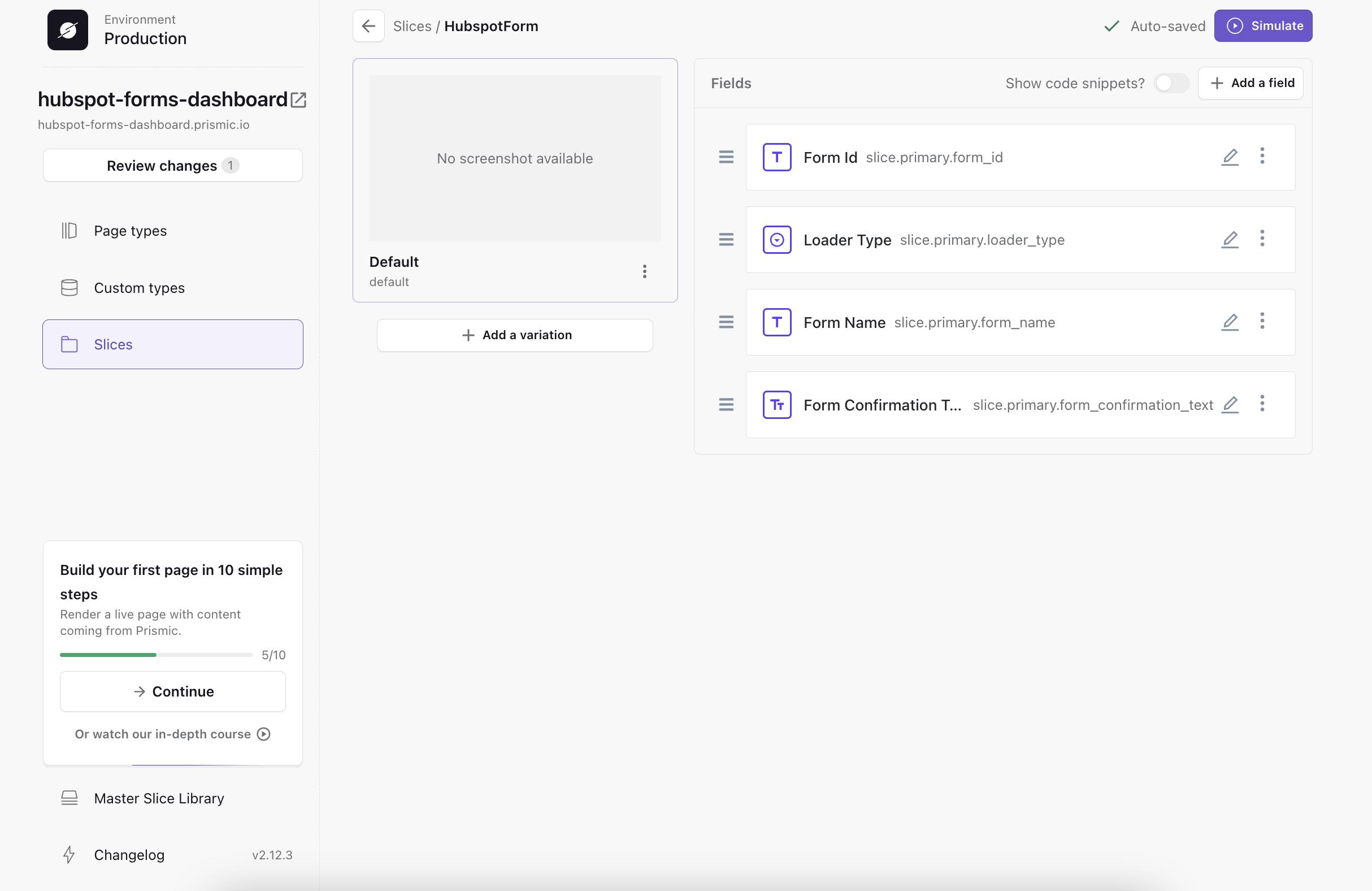The image size is (1372, 891).
Task: Click the Simulate button
Action: click(1262, 26)
